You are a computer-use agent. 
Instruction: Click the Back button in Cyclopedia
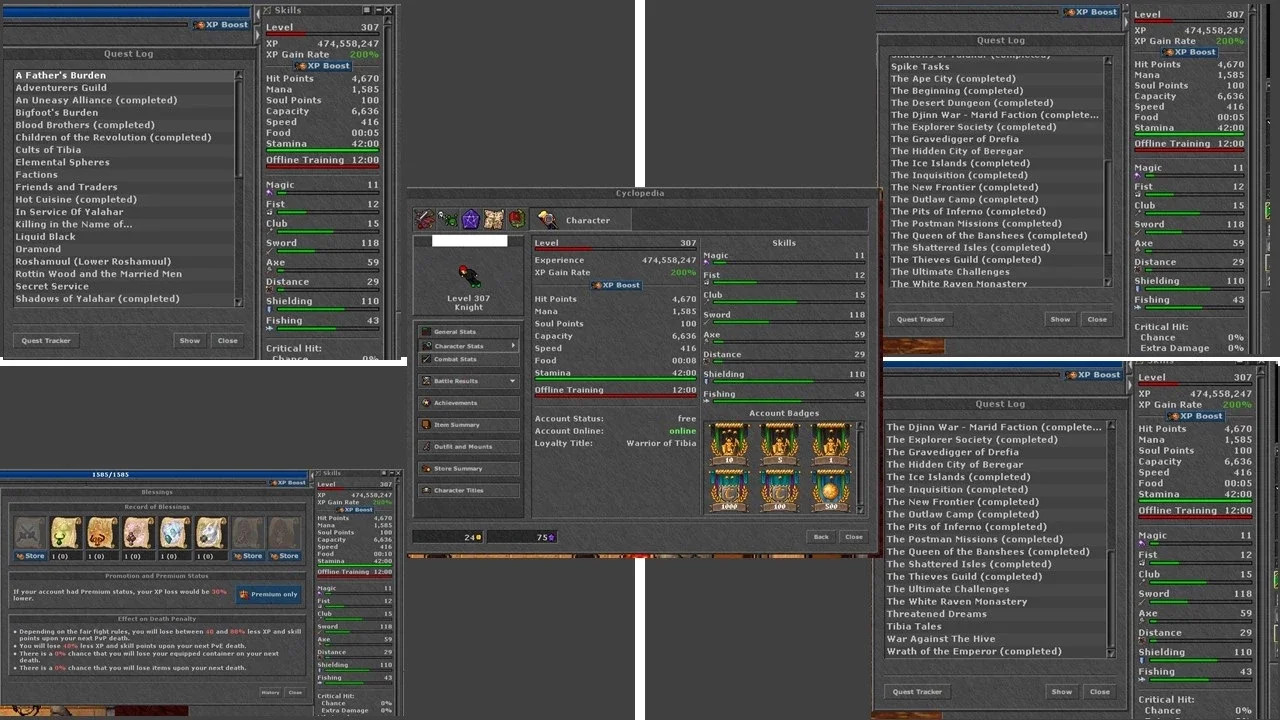821,537
